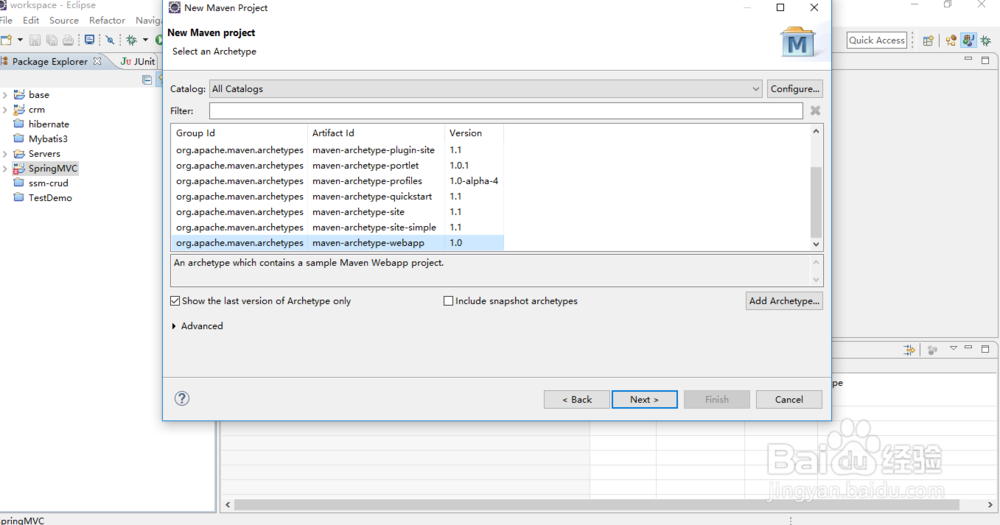Screen dimensions: 1000x525
Task: Select the hibernate project in Package Explorer
Action: pyautogui.click(x=48, y=124)
